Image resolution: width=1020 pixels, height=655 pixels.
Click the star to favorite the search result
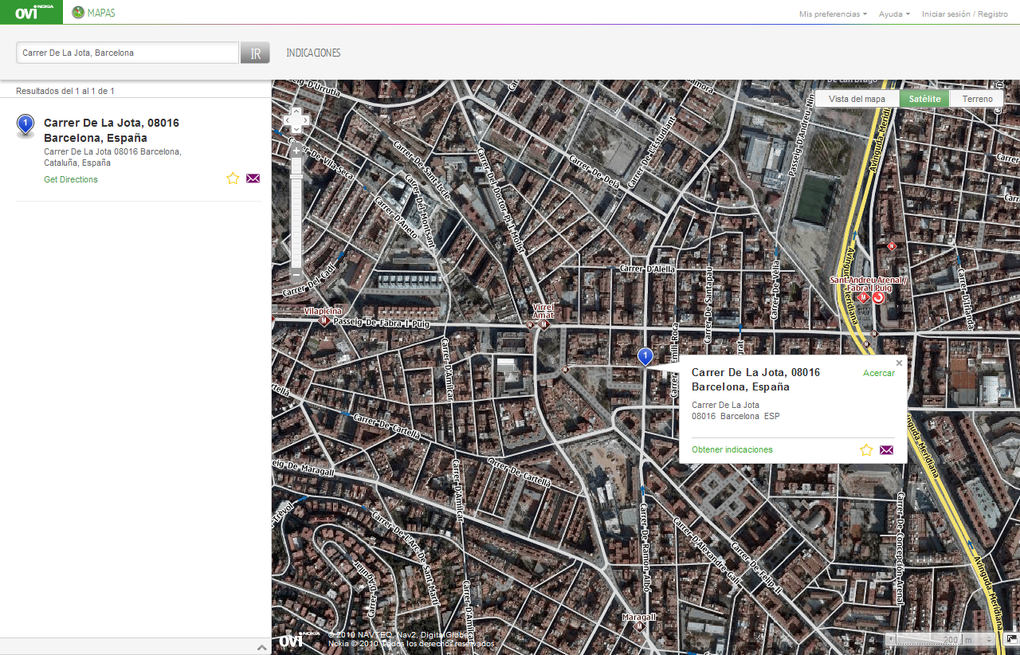coord(232,178)
